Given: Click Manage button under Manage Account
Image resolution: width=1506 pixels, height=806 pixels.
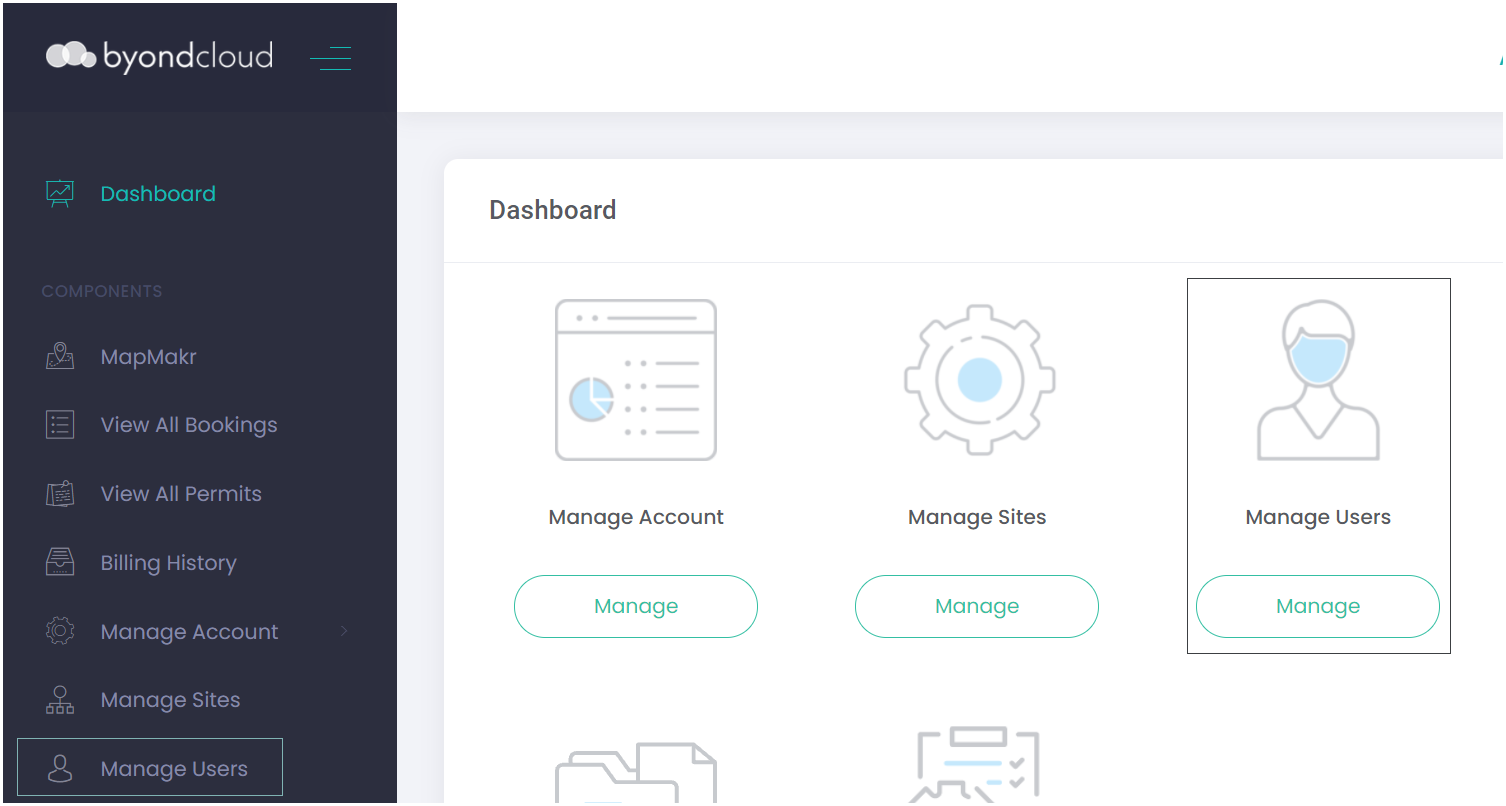Looking at the screenshot, I should pyautogui.click(x=636, y=606).
